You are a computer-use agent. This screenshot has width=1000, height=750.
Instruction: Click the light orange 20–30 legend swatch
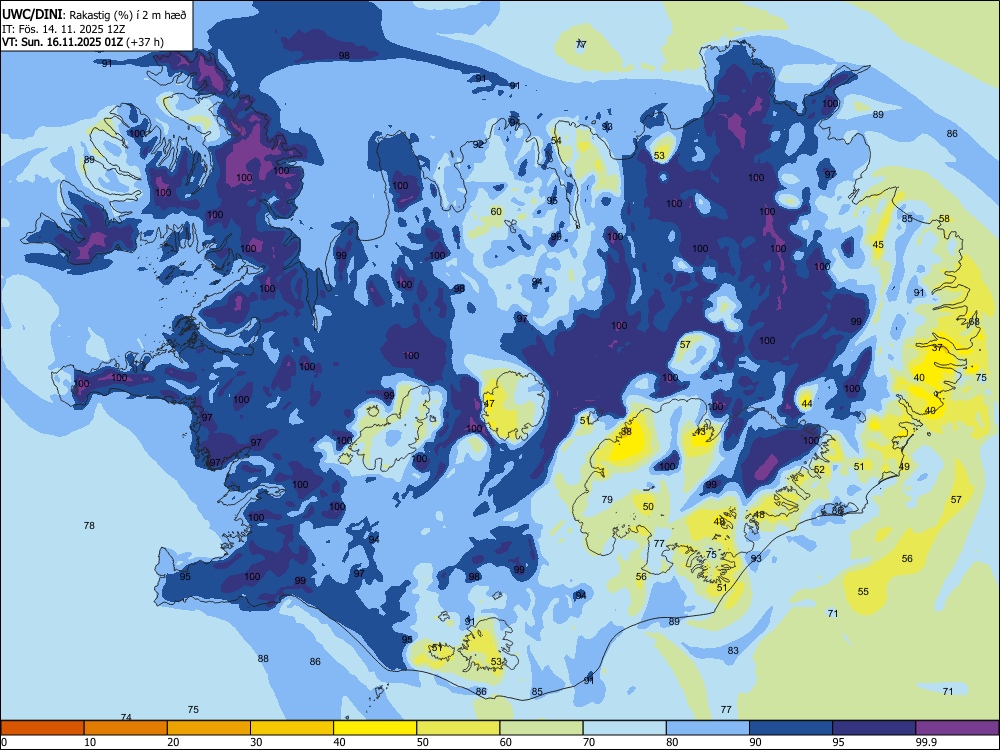(x=209, y=728)
